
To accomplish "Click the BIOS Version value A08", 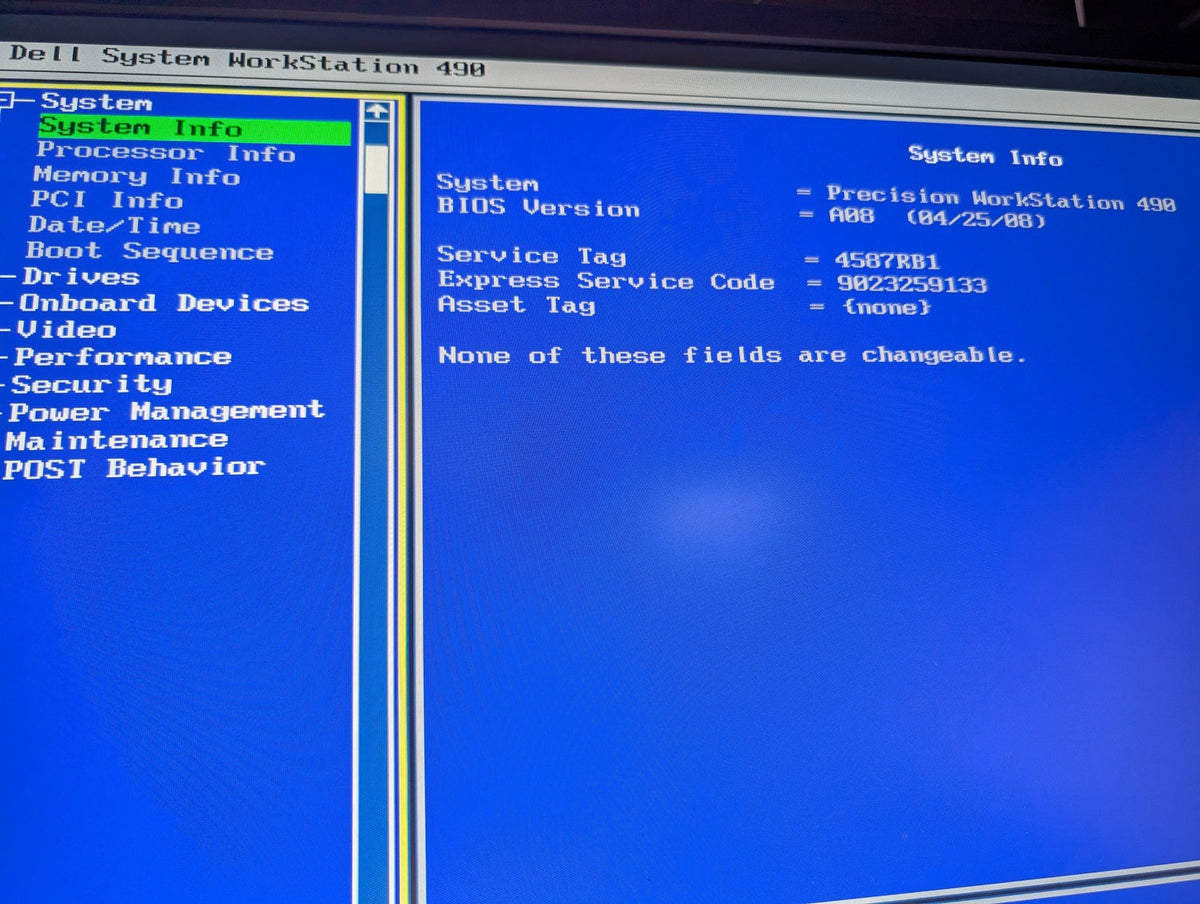I will [851, 215].
